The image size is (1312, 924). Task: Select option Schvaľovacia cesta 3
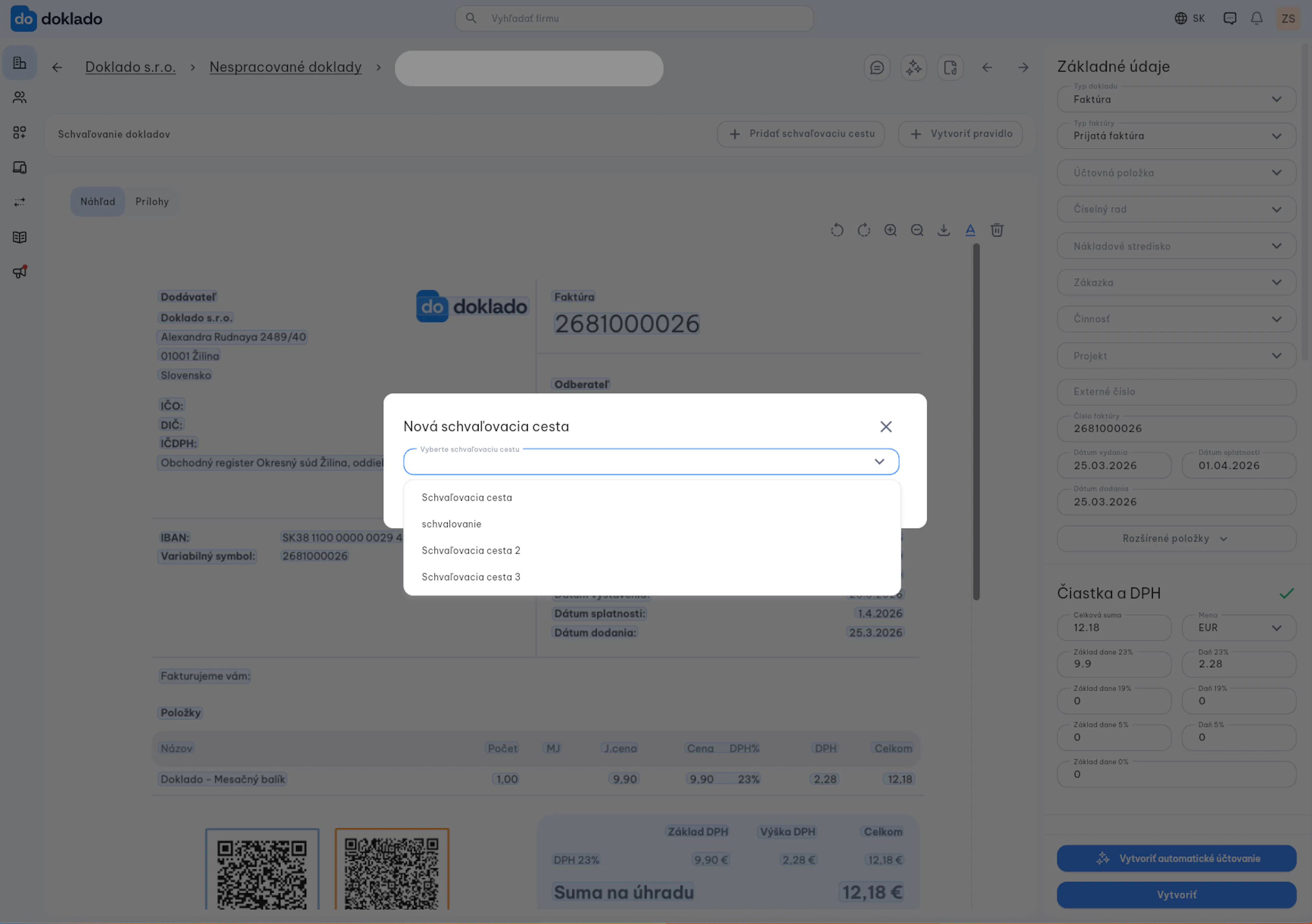pos(652,577)
